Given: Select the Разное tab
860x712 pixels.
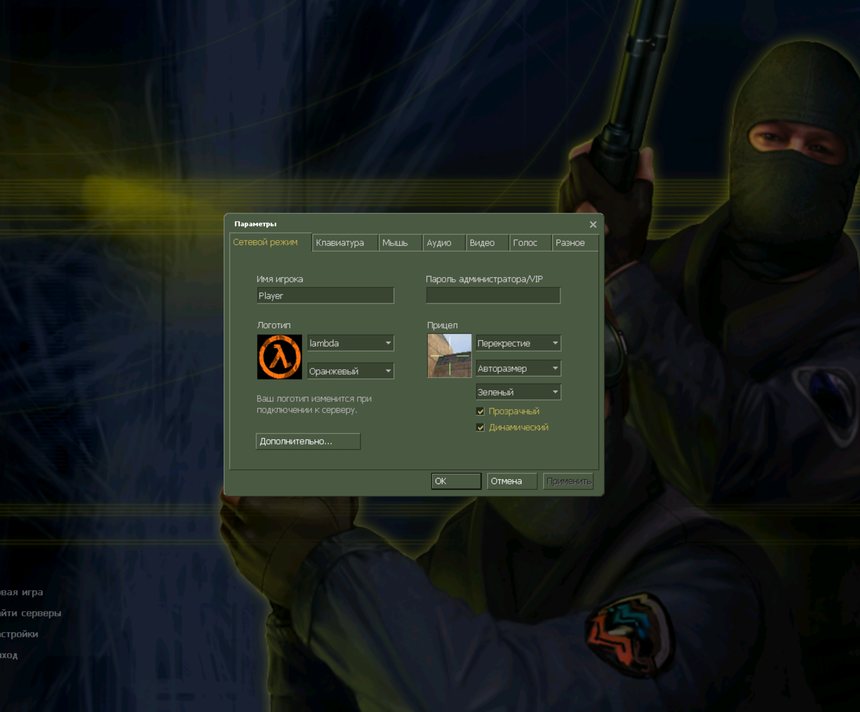Looking at the screenshot, I should point(574,242).
